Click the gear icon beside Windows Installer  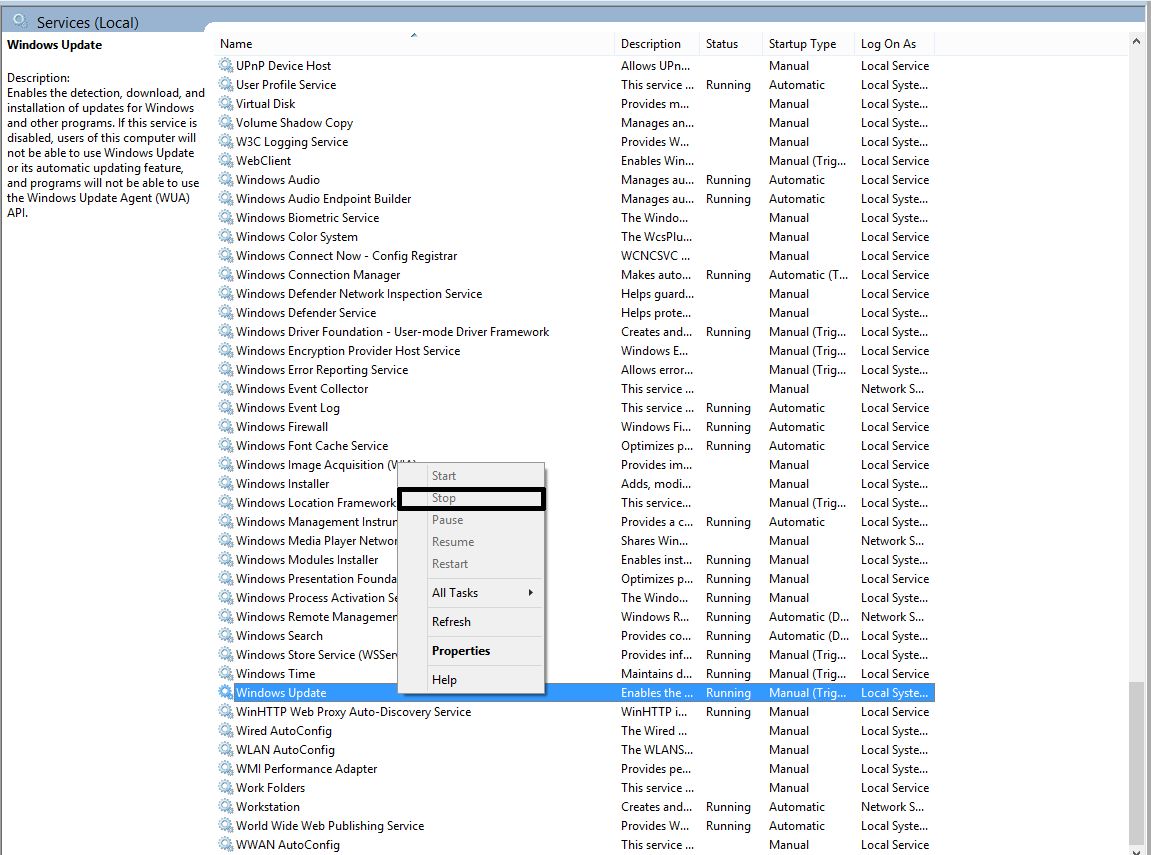coord(225,484)
